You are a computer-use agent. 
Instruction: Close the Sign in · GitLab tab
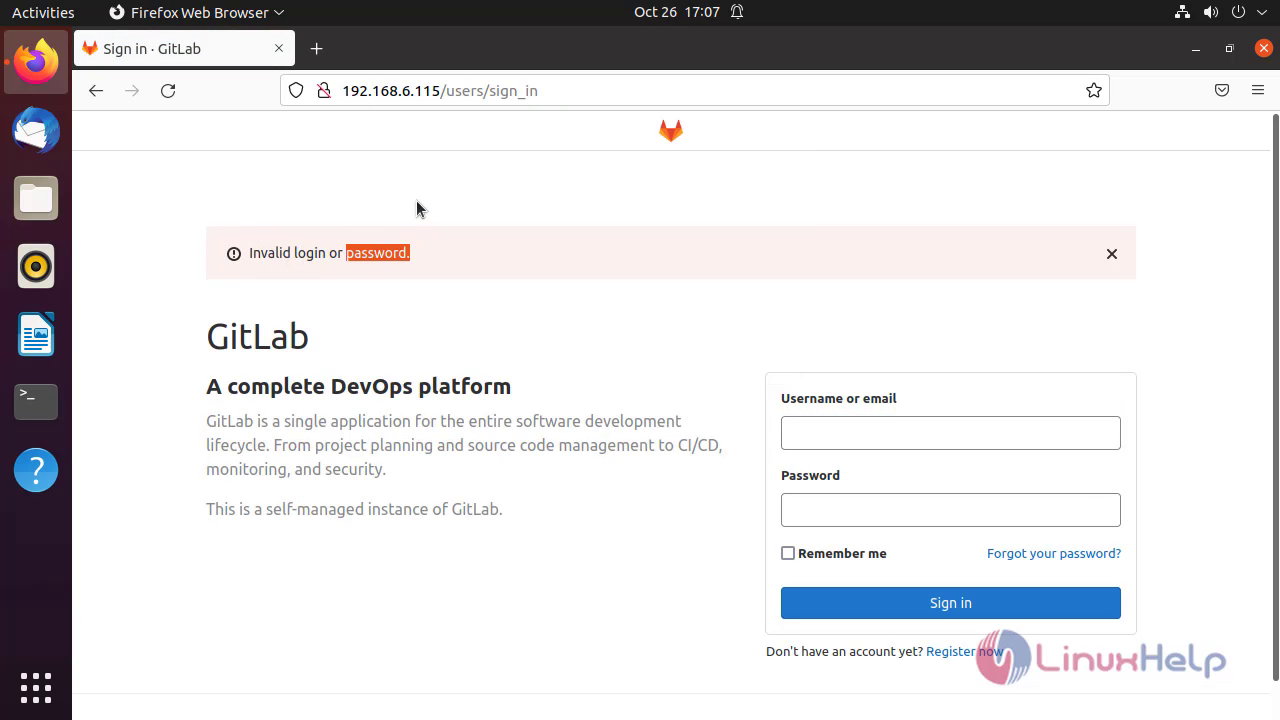(x=279, y=48)
